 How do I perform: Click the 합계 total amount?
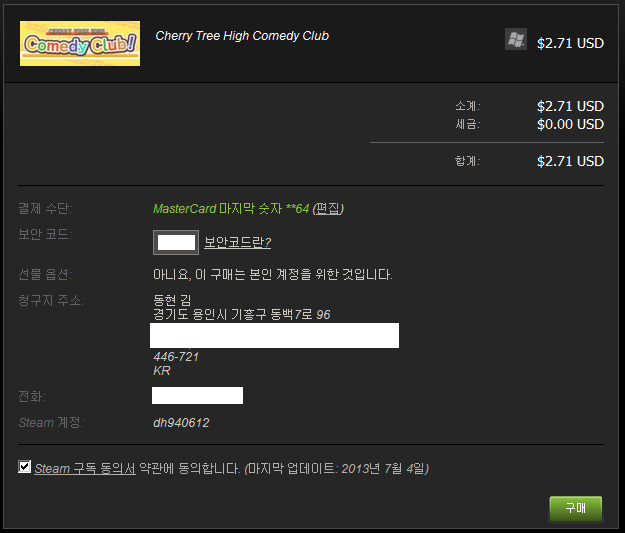click(x=570, y=161)
